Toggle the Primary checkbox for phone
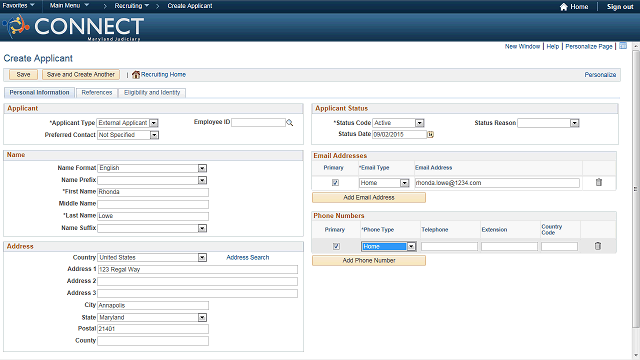 coord(336,246)
